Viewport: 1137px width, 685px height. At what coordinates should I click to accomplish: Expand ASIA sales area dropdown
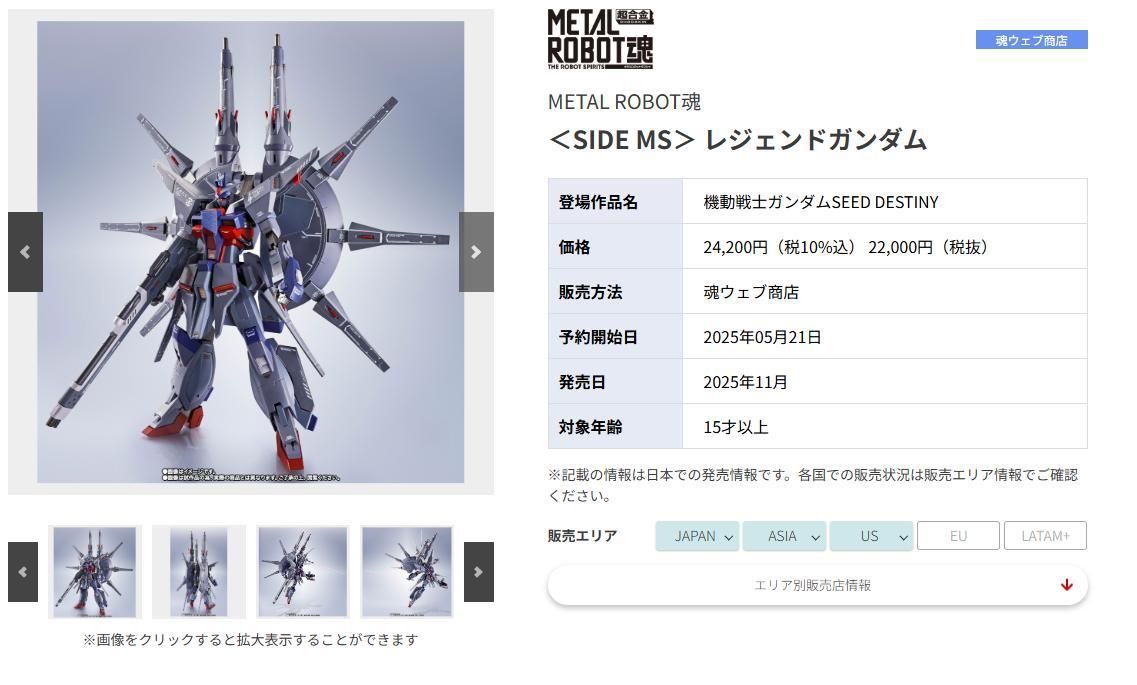tap(784, 536)
